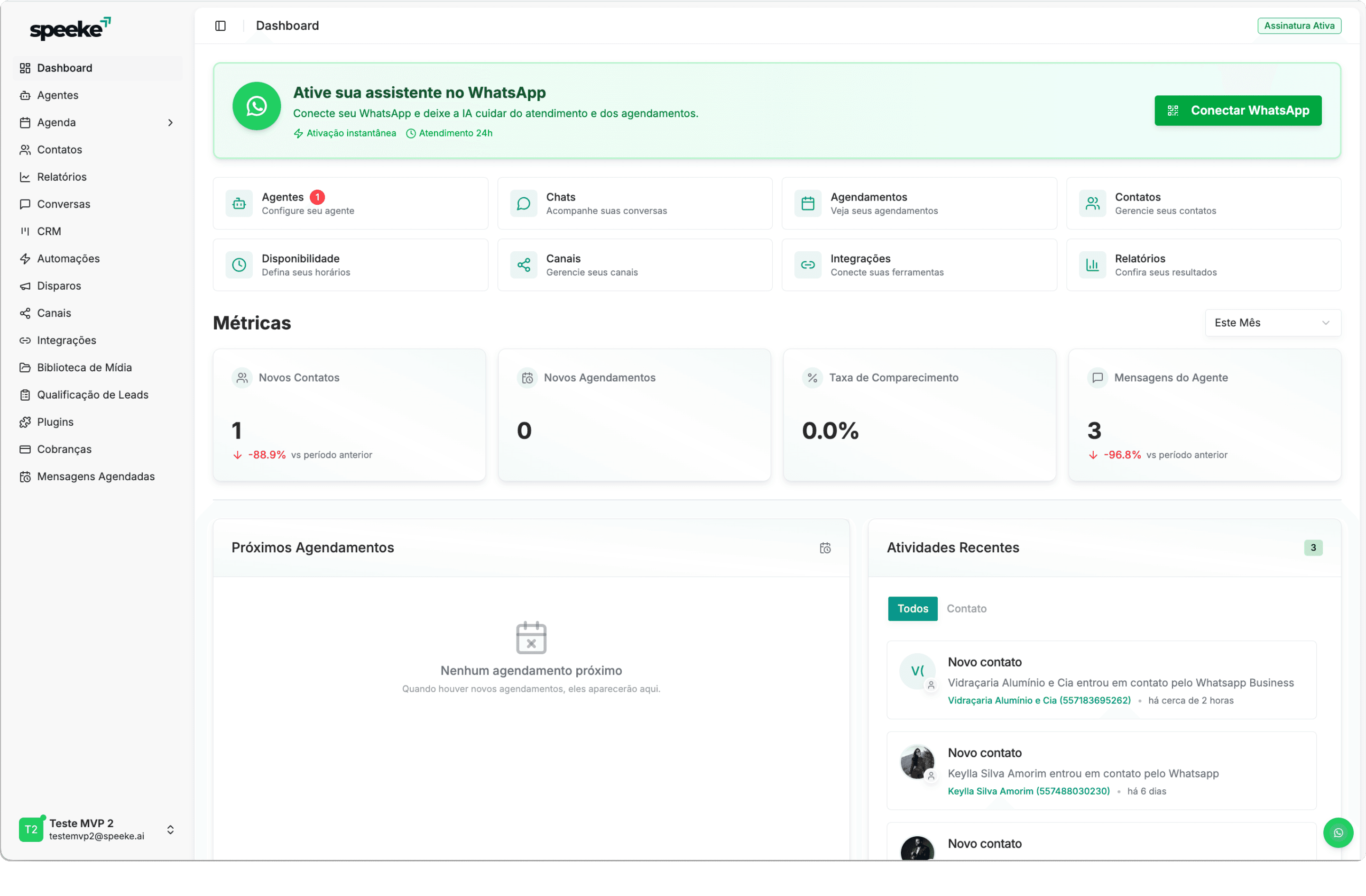Open Integrações in the sidebar
Screen dimensions: 1366x896
pos(98,341)
